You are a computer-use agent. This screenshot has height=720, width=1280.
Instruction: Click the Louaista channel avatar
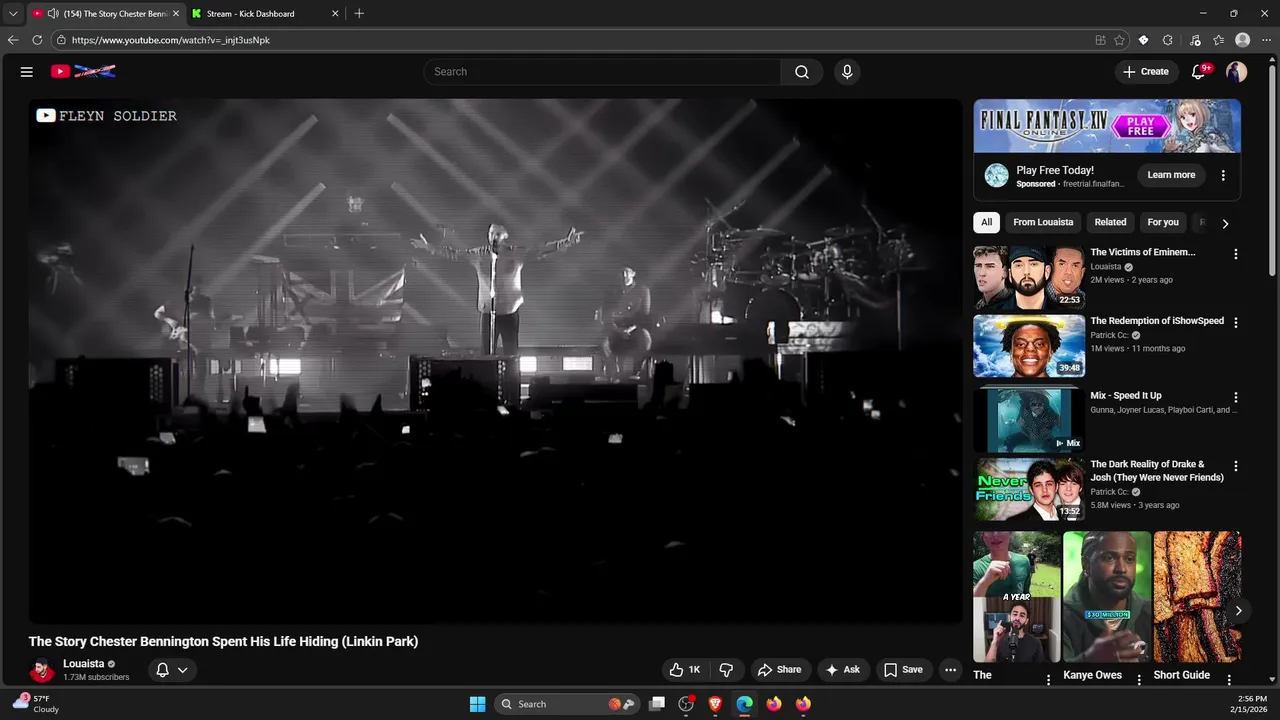pos(42,670)
